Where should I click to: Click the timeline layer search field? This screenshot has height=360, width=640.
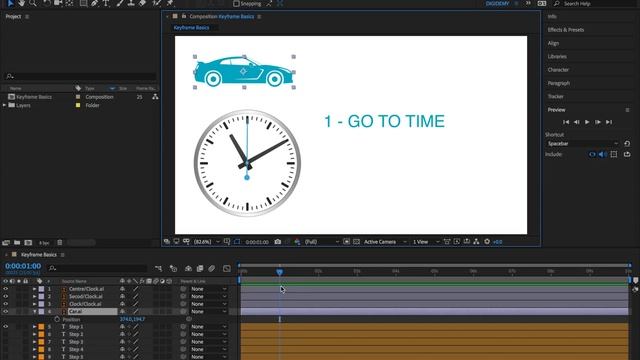point(97,268)
